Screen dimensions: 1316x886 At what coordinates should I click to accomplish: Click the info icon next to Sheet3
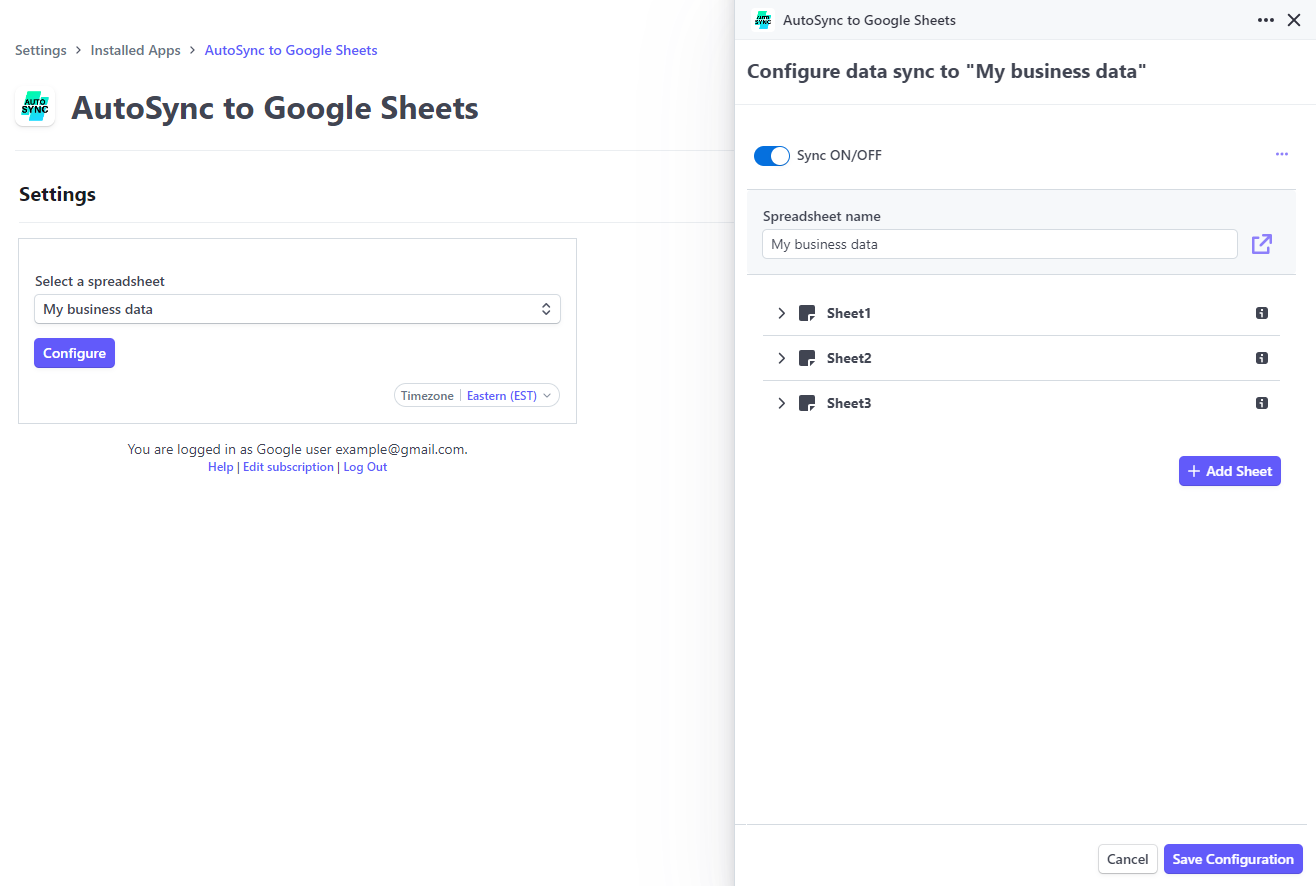pyautogui.click(x=1261, y=403)
